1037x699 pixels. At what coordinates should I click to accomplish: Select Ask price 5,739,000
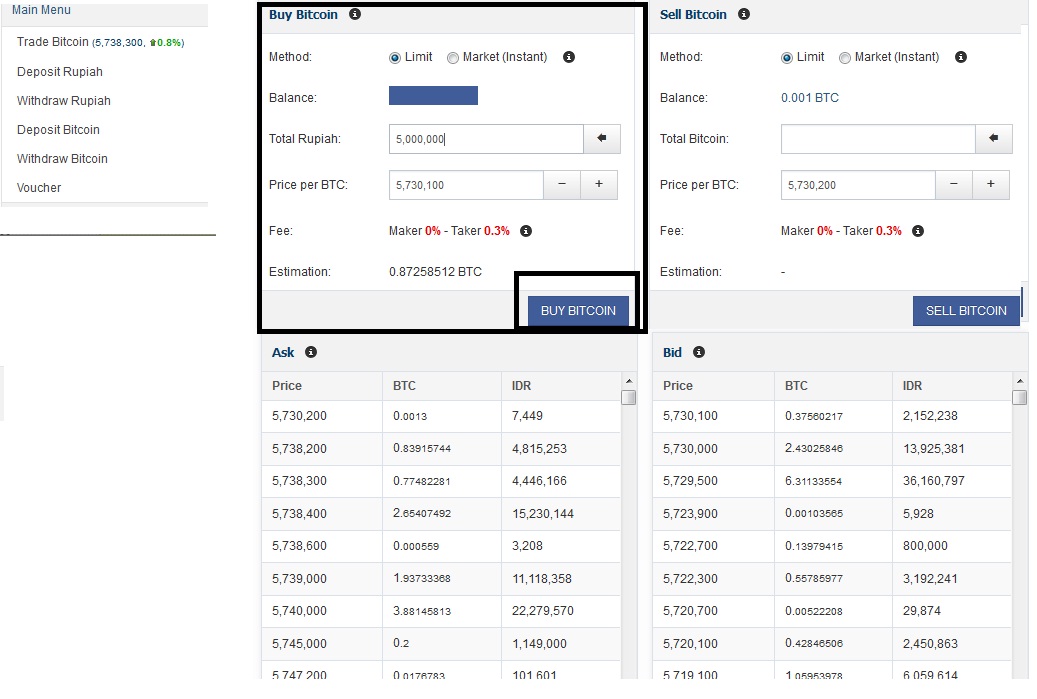click(299, 579)
